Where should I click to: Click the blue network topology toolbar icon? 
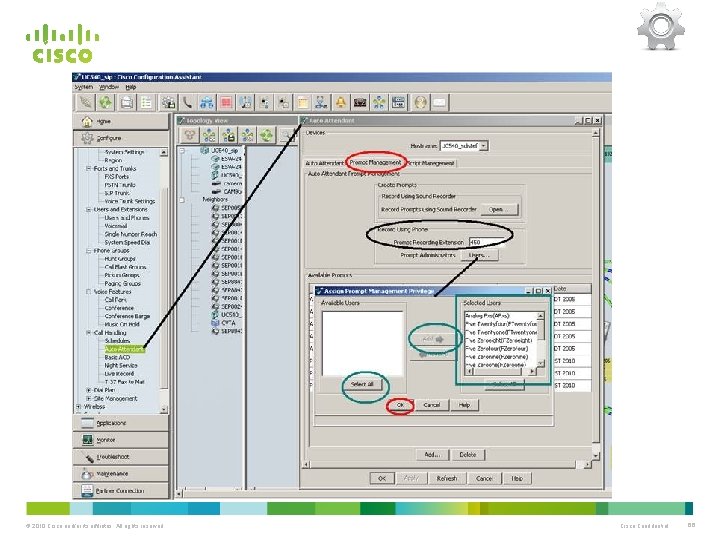(x=207, y=102)
